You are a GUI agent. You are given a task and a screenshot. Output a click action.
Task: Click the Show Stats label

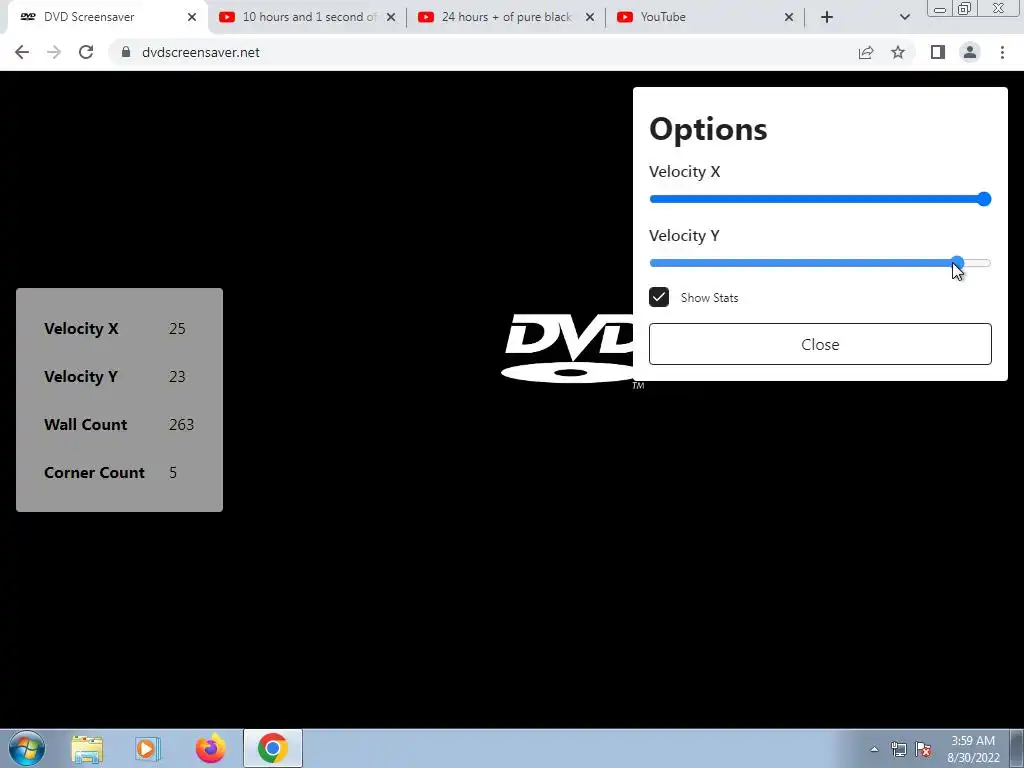709,298
